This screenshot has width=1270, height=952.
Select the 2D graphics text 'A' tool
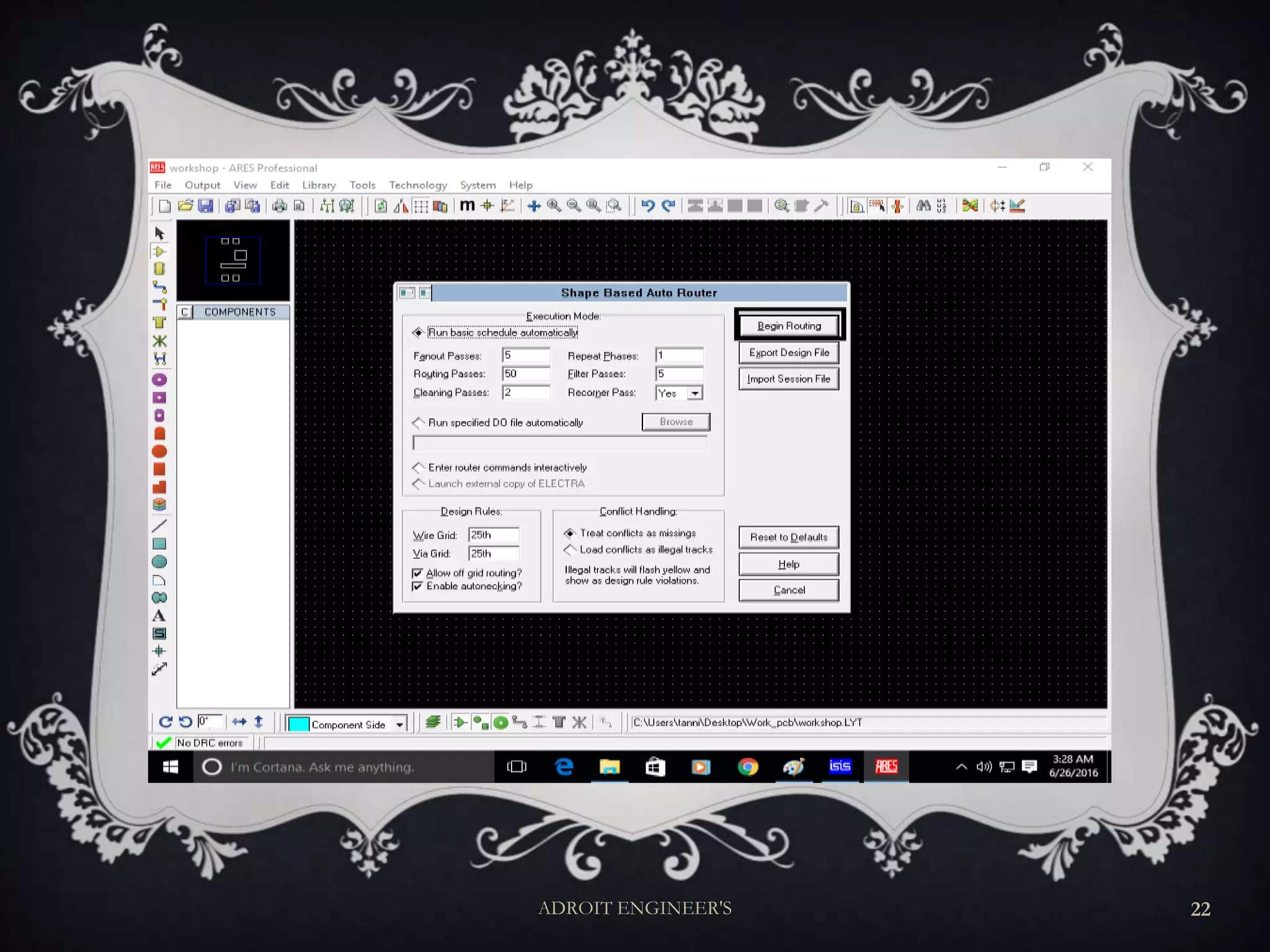159,616
